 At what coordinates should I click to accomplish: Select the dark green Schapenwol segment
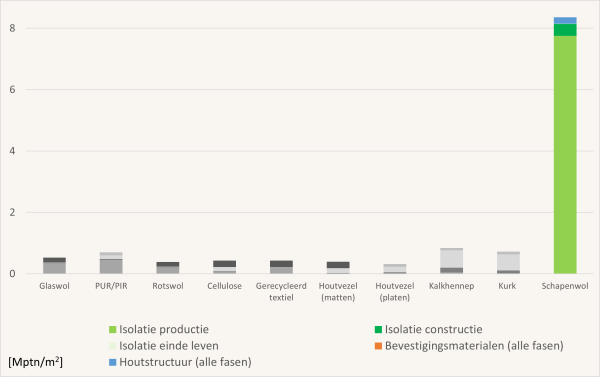[x=565, y=30]
